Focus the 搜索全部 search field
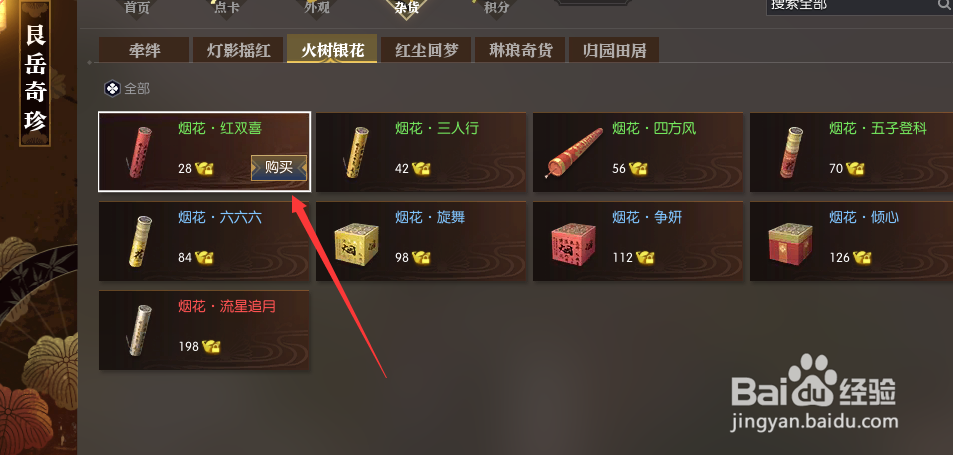Viewport: 953px width, 455px height. (852, 6)
